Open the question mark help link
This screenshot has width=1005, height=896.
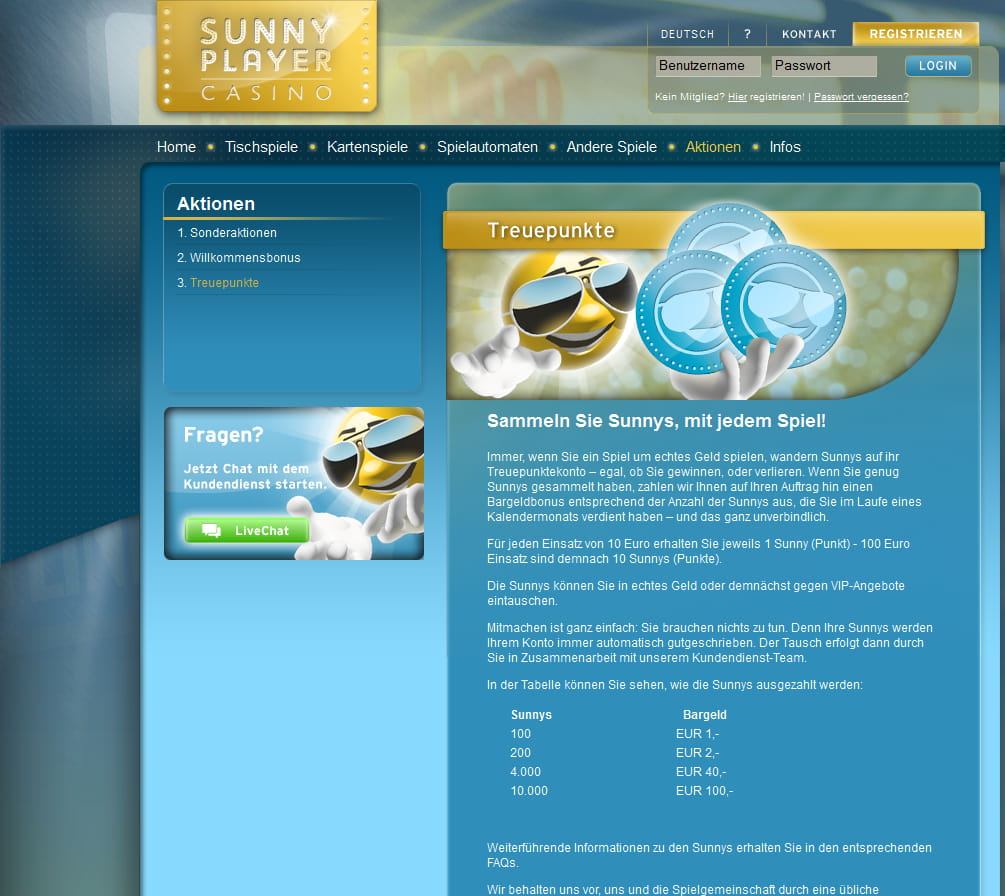747,34
